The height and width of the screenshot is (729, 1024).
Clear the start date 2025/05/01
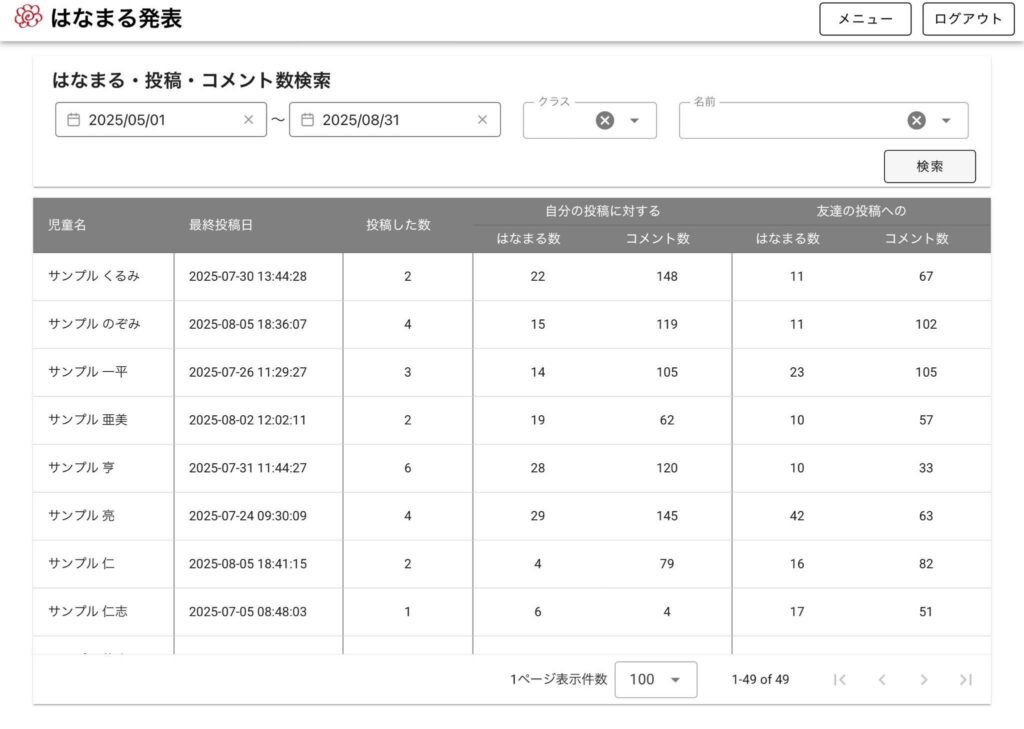point(249,120)
